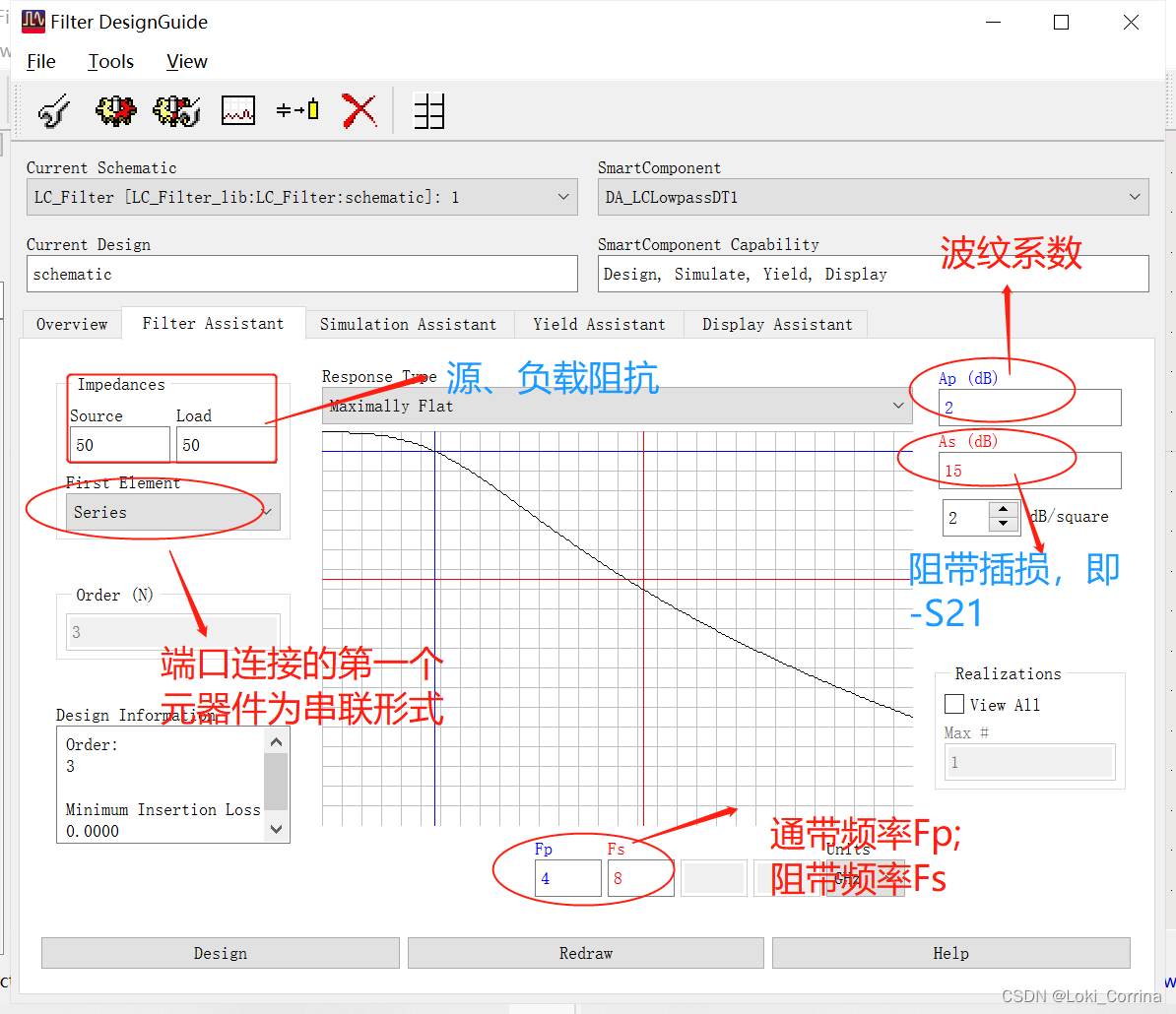
Task: Select the component transform toolbar icon
Action: tap(297, 110)
